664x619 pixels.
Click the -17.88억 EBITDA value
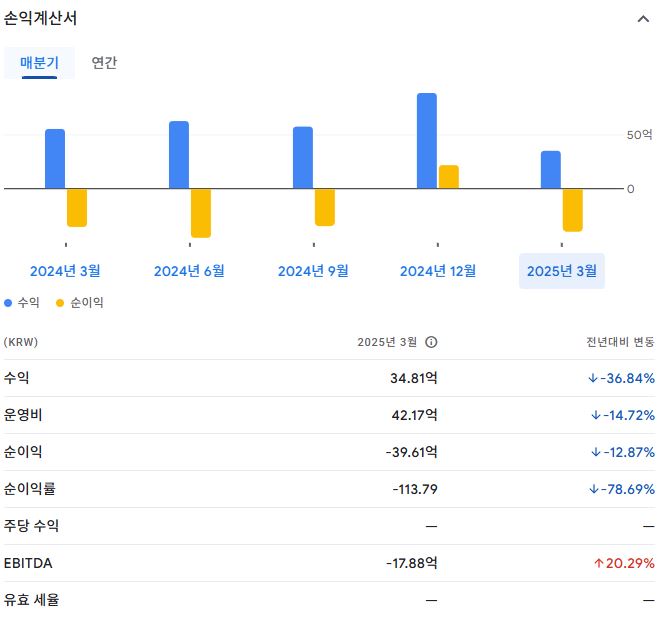(412, 563)
